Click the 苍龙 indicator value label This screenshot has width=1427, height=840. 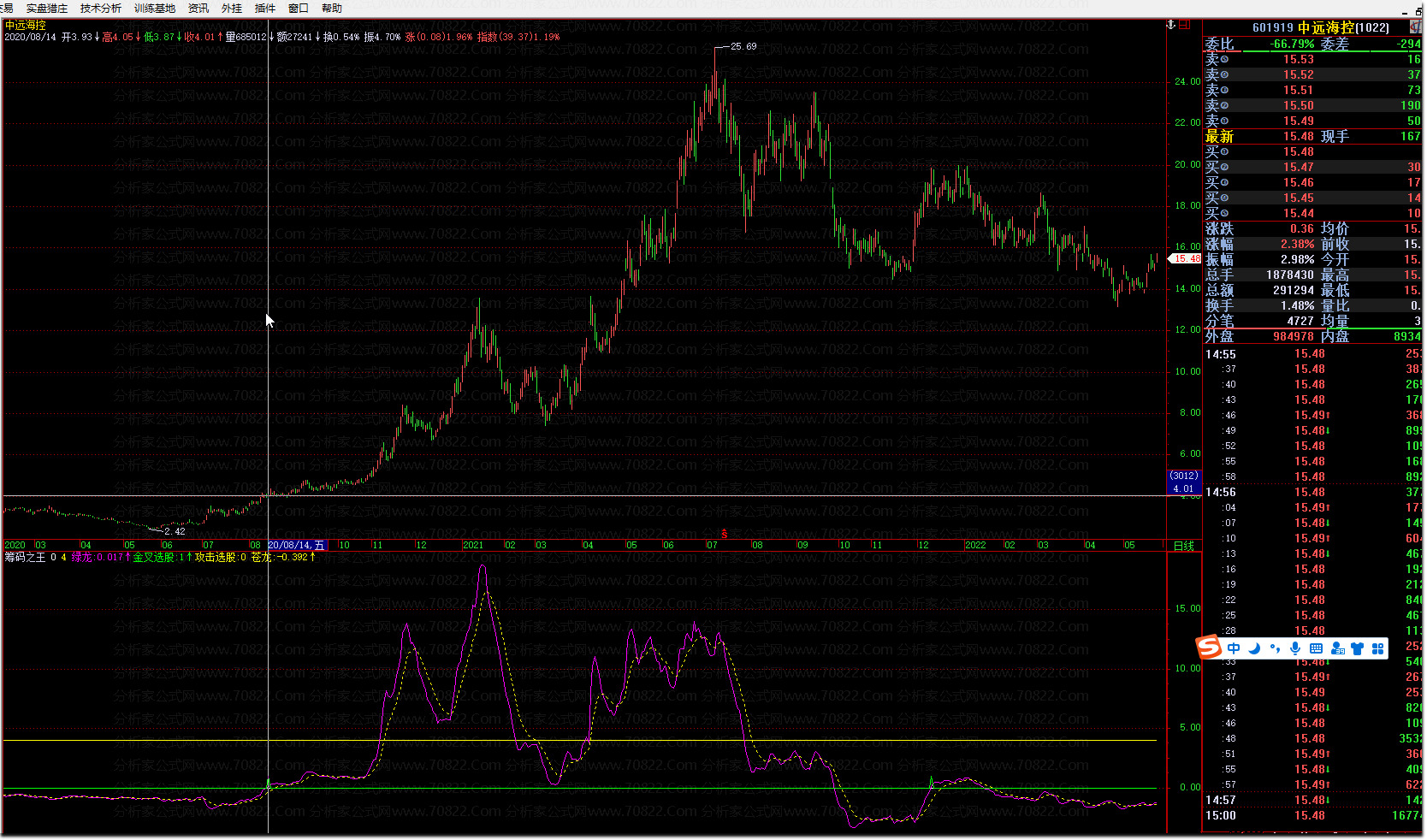(280, 558)
